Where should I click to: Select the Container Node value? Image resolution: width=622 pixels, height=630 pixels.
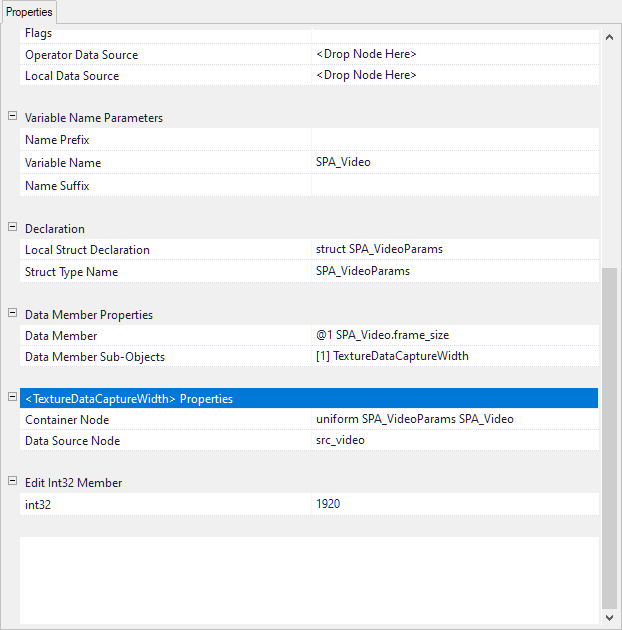click(x=455, y=419)
